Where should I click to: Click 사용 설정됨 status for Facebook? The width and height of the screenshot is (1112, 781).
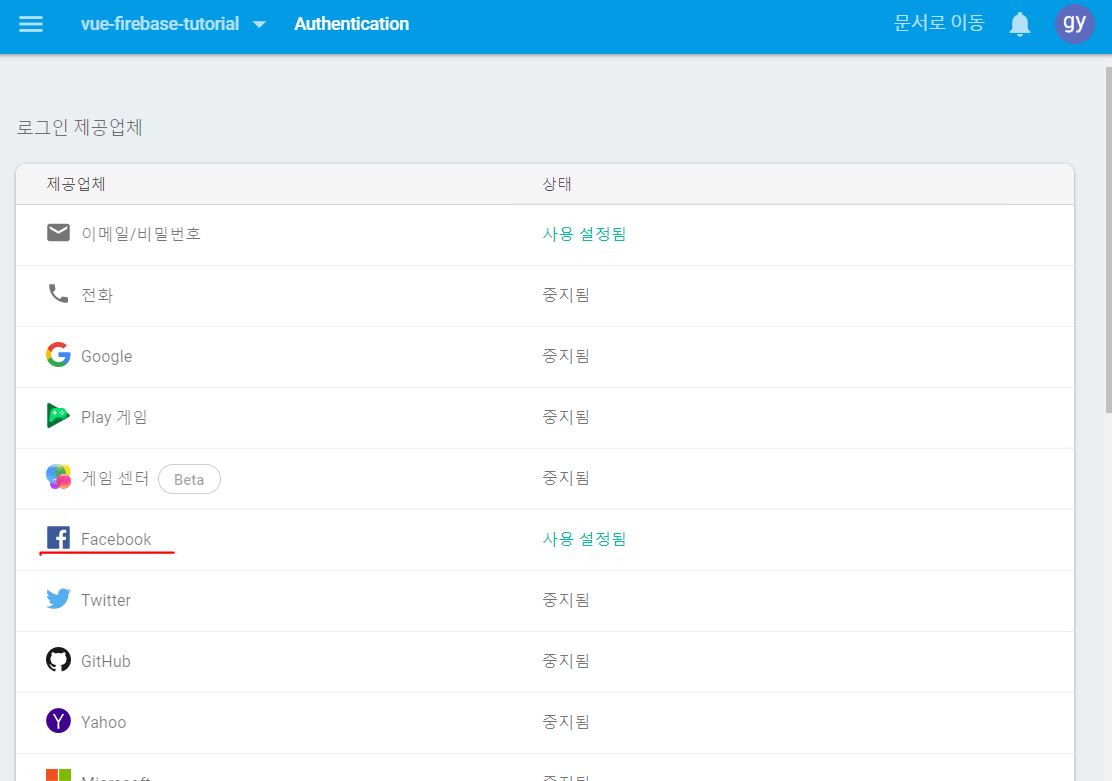(584, 539)
